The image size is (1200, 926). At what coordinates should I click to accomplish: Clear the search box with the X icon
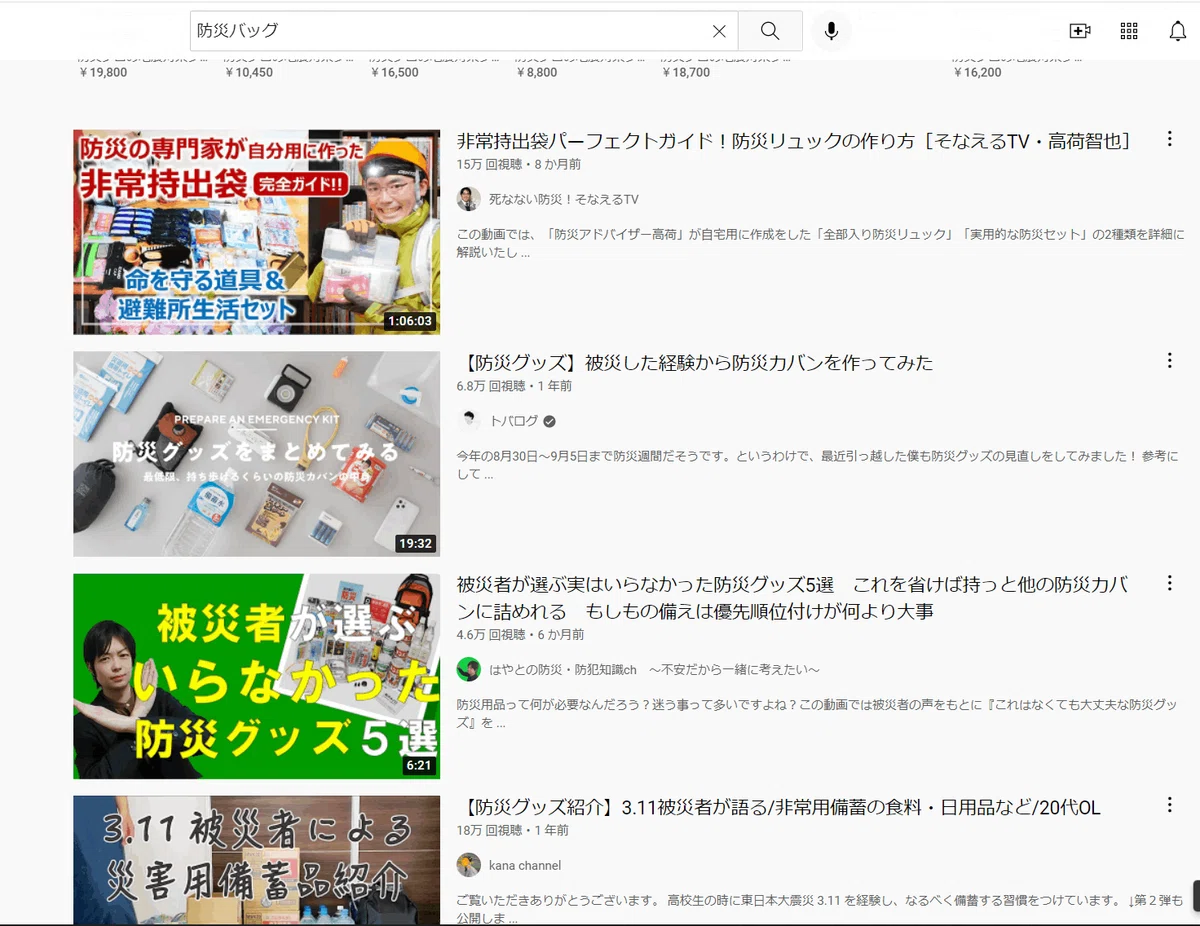click(x=719, y=31)
